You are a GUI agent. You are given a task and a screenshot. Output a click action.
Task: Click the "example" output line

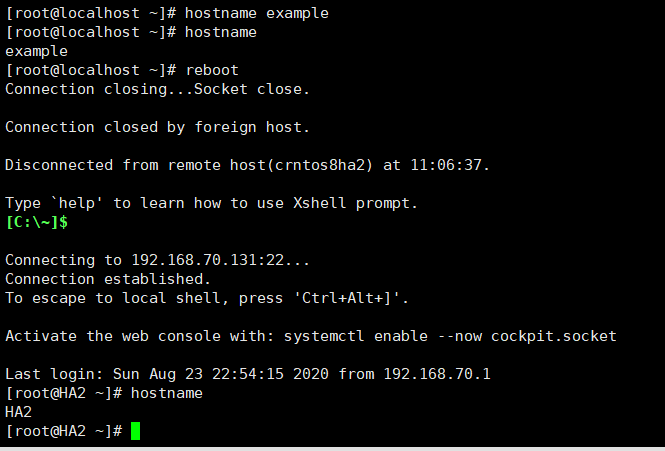[x=36, y=51]
